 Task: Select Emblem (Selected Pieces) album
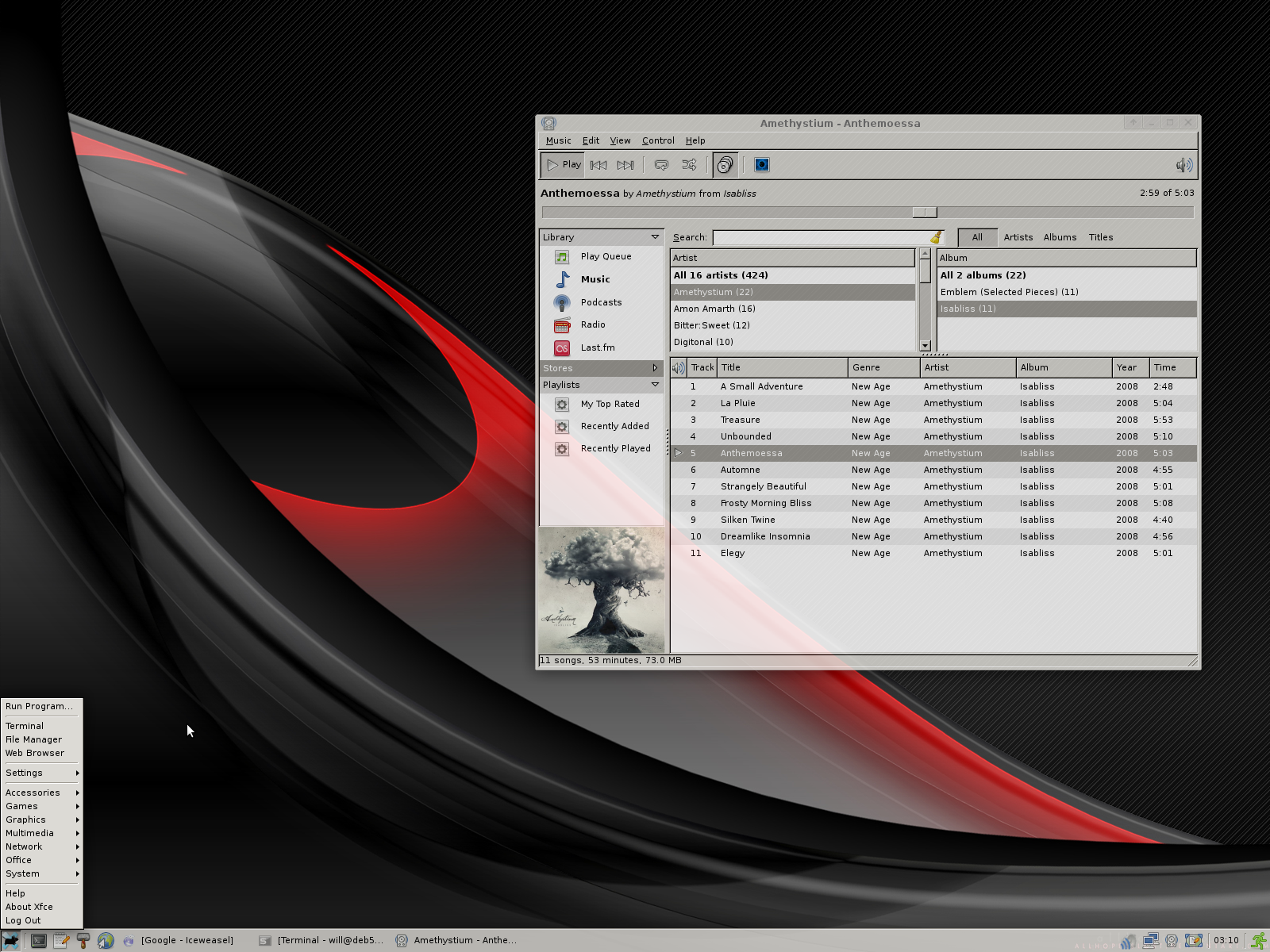[x=1009, y=292]
